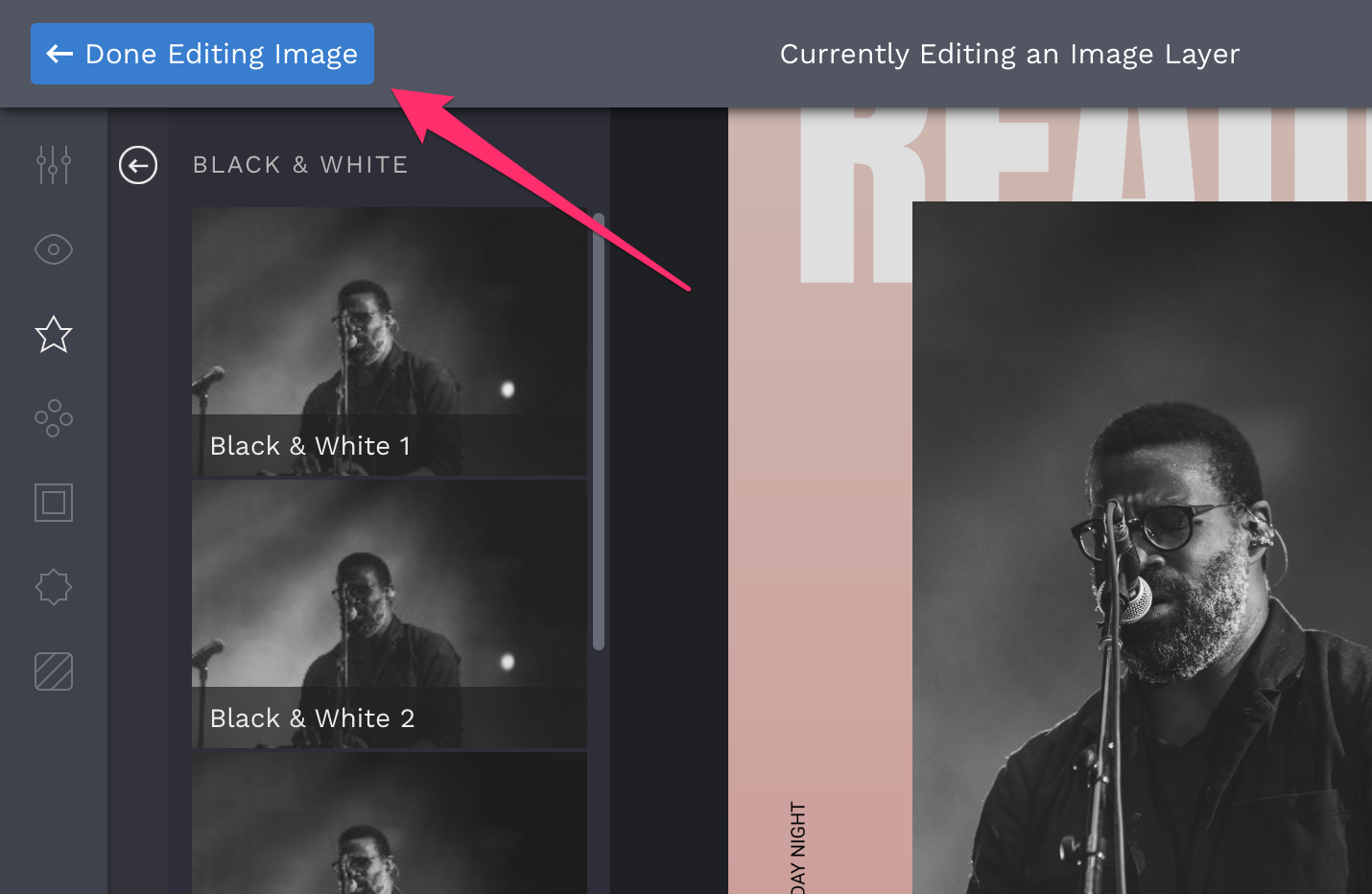Click the BLACK & WHITE panel heading
This screenshot has height=894, width=1372.
click(300, 165)
